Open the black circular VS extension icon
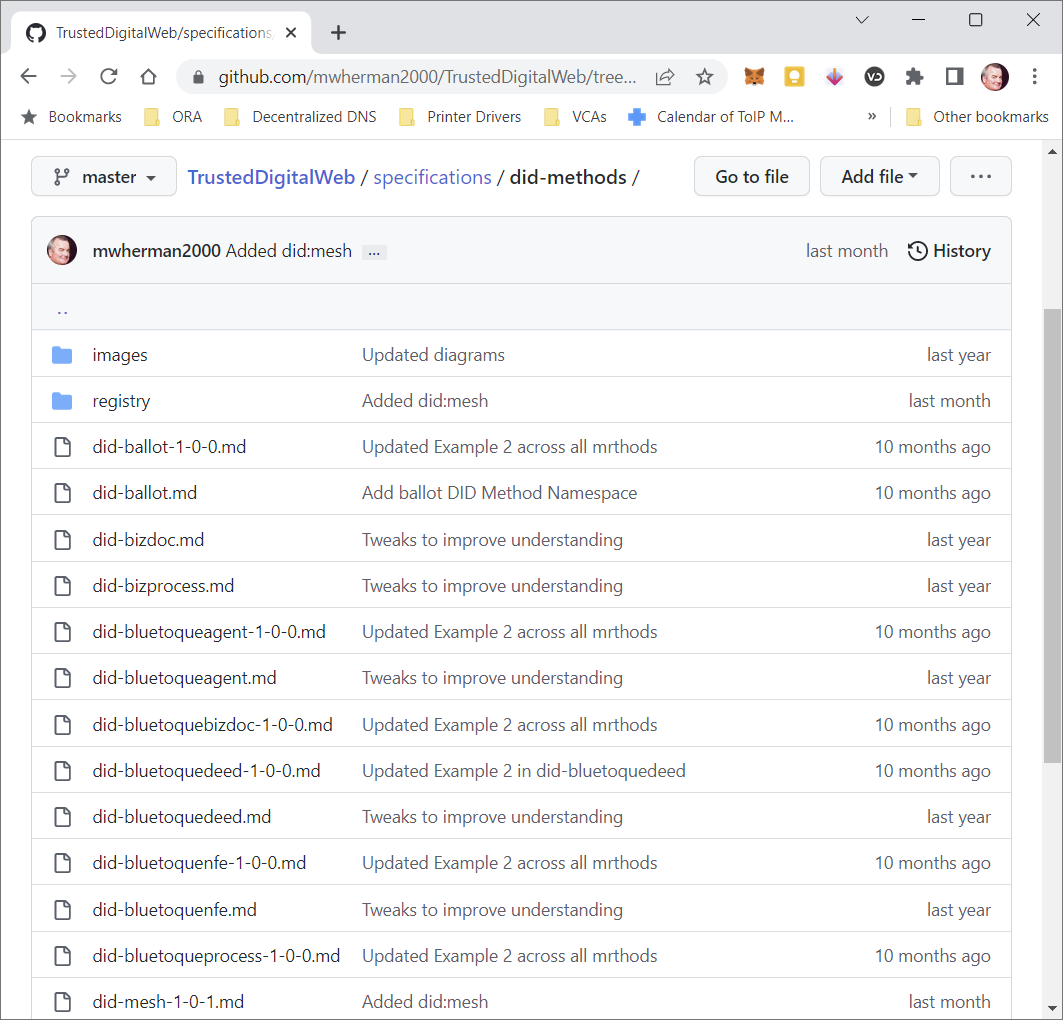This screenshot has width=1063, height=1020. coord(875,77)
